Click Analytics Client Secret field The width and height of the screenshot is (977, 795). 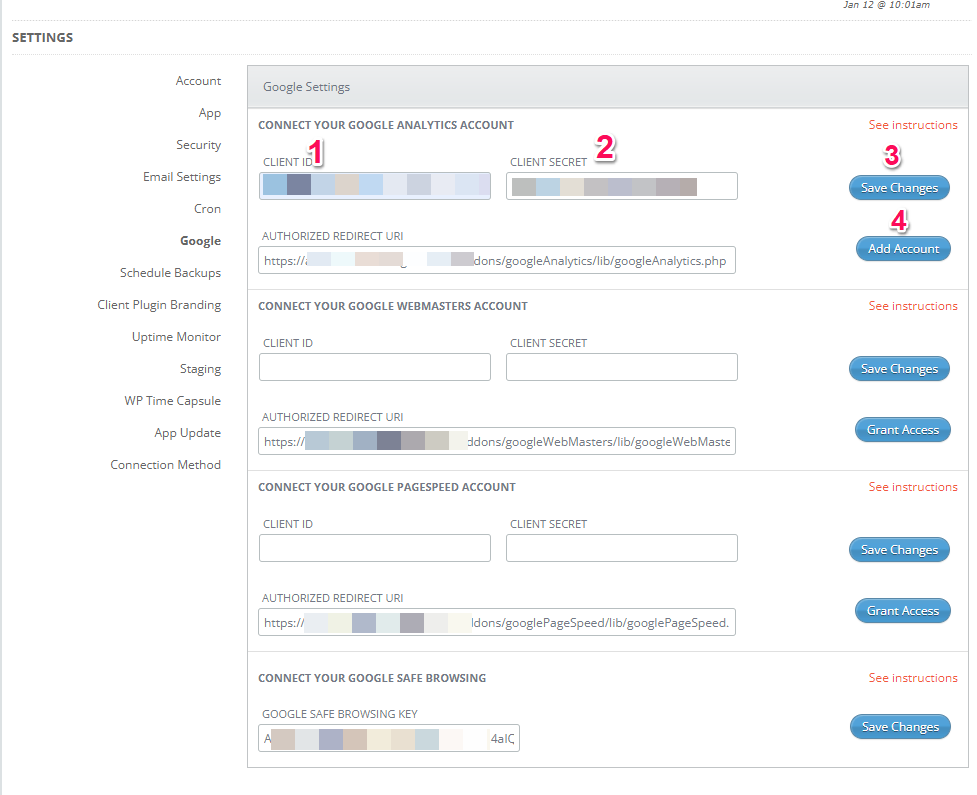(621, 186)
